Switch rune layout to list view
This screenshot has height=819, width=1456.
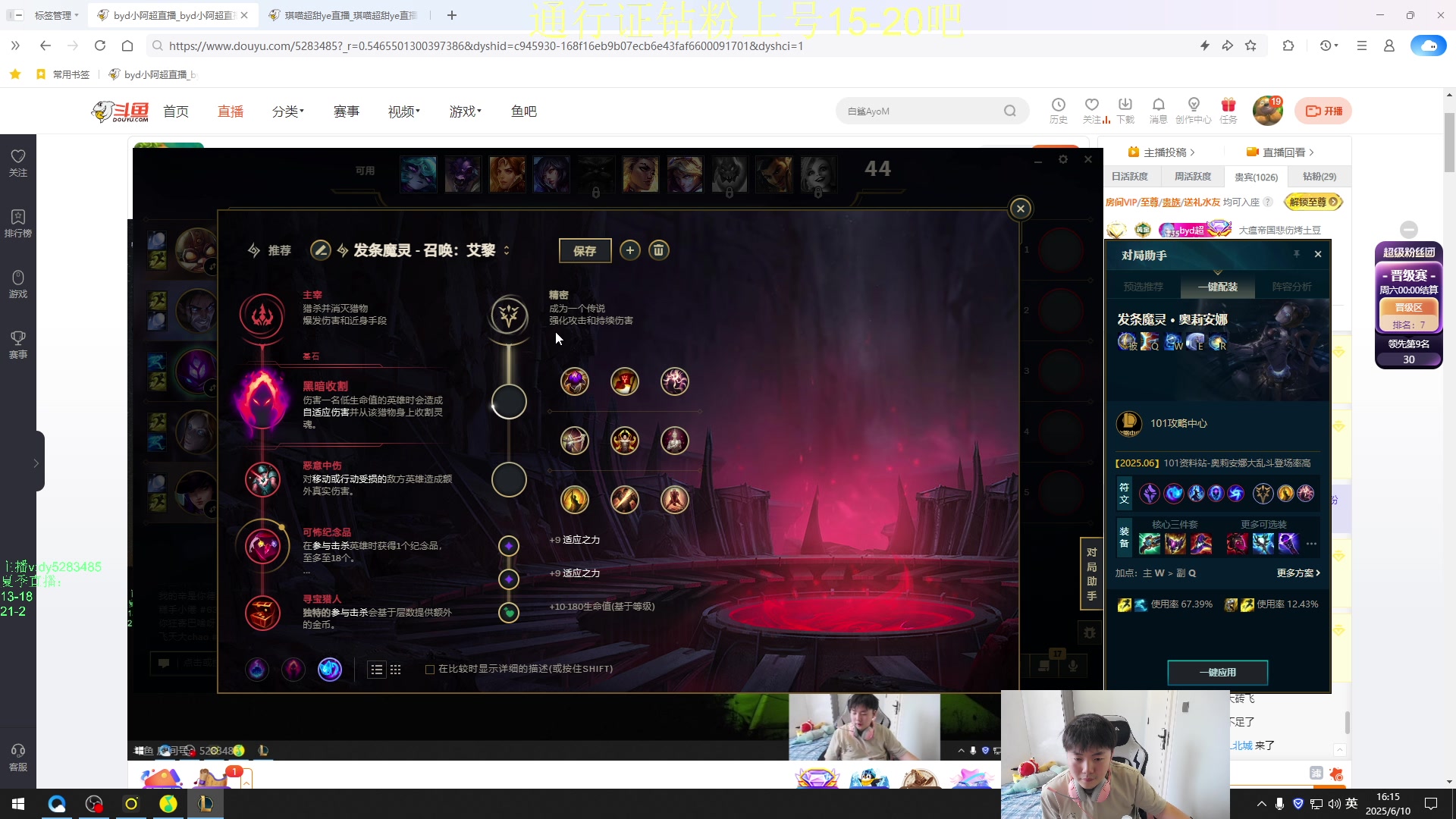(x=377, y=670)
